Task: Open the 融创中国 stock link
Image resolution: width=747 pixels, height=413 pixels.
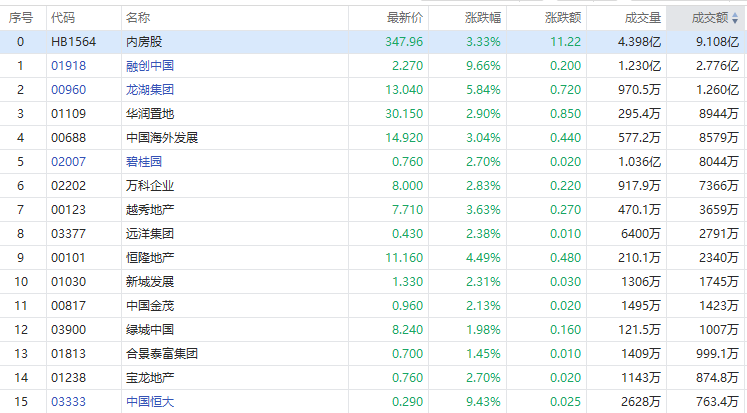Action: click(x=150, y=65)
